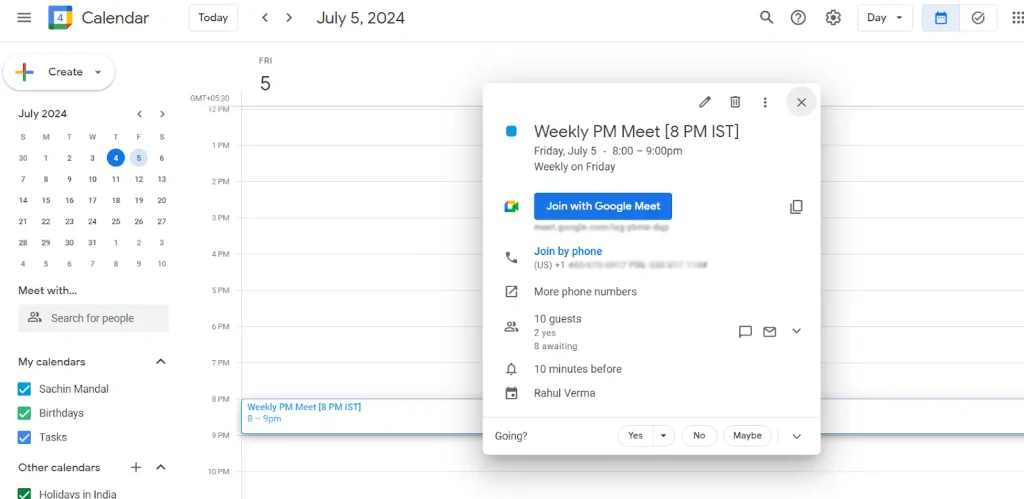The height and width of the screenshot is (499, 1024).
Task: Copy the Meet conference info
Action: tap(796, 207)
